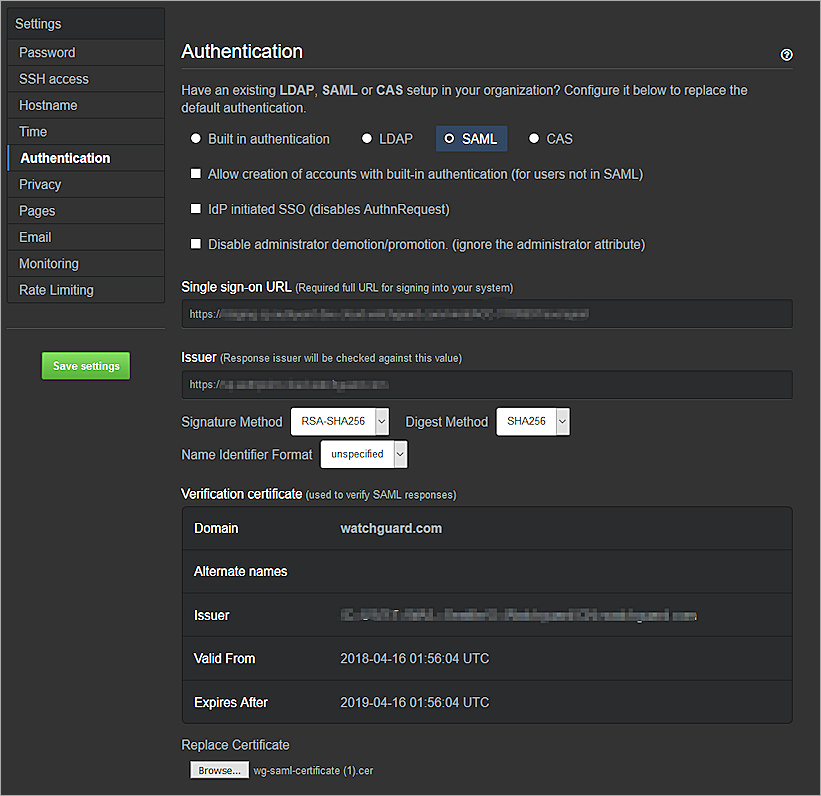Choose the LDAP authentication option
The width and height of the screenshot is (821, 796).
(367, 139)
